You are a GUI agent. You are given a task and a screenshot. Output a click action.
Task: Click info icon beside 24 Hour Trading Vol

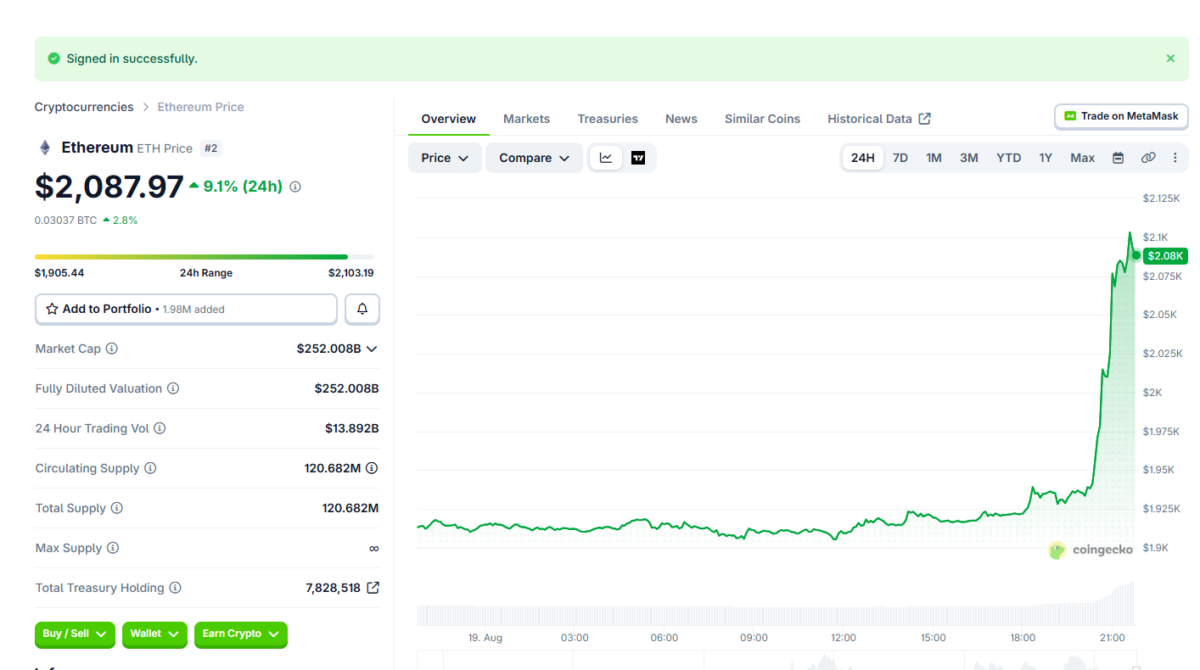point(160,428)
